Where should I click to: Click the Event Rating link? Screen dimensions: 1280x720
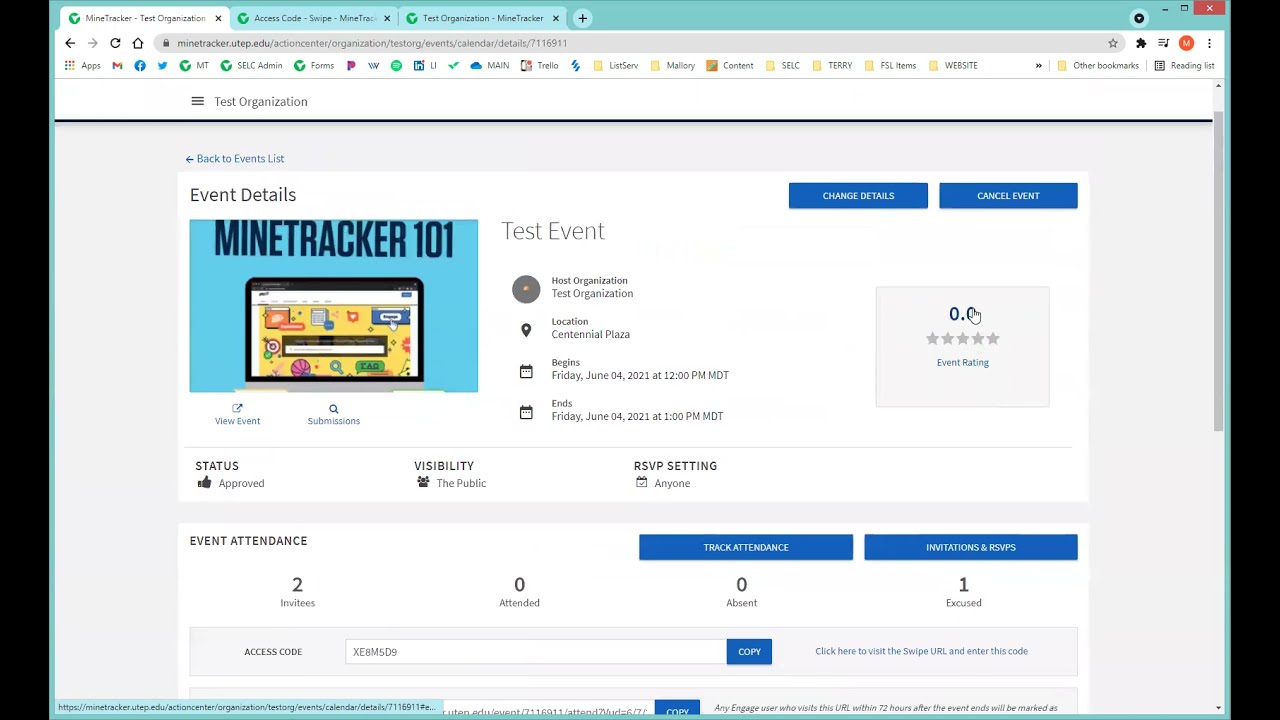pos(963,362)
